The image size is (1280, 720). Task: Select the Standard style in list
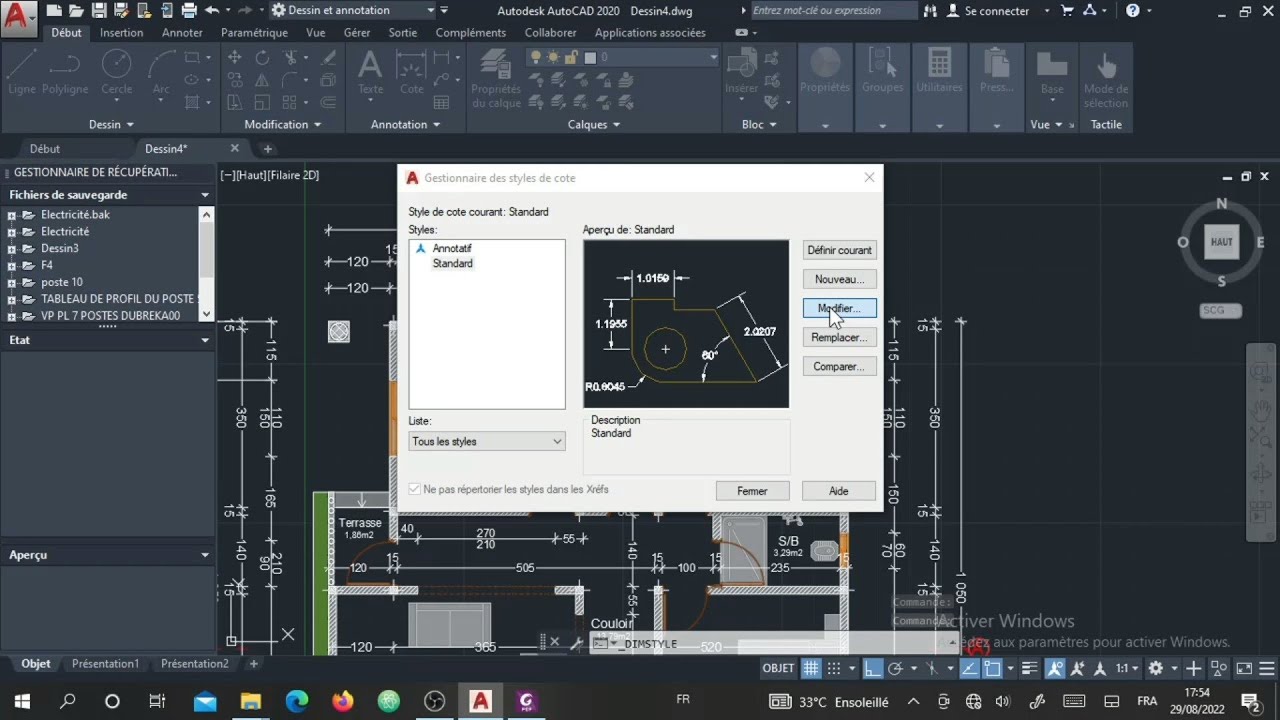(453, 263)
